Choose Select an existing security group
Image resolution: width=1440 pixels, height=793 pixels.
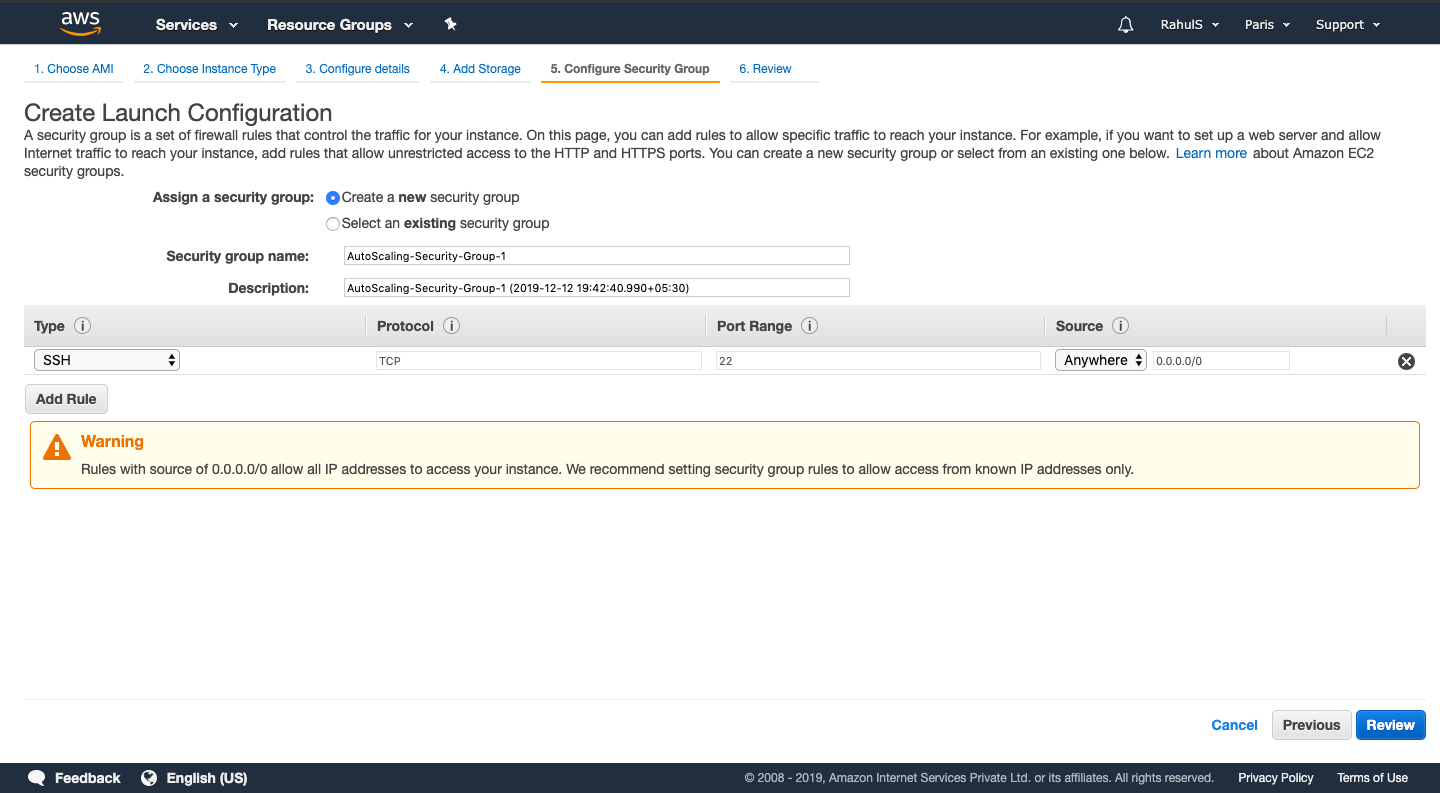[x=332, y=223]
